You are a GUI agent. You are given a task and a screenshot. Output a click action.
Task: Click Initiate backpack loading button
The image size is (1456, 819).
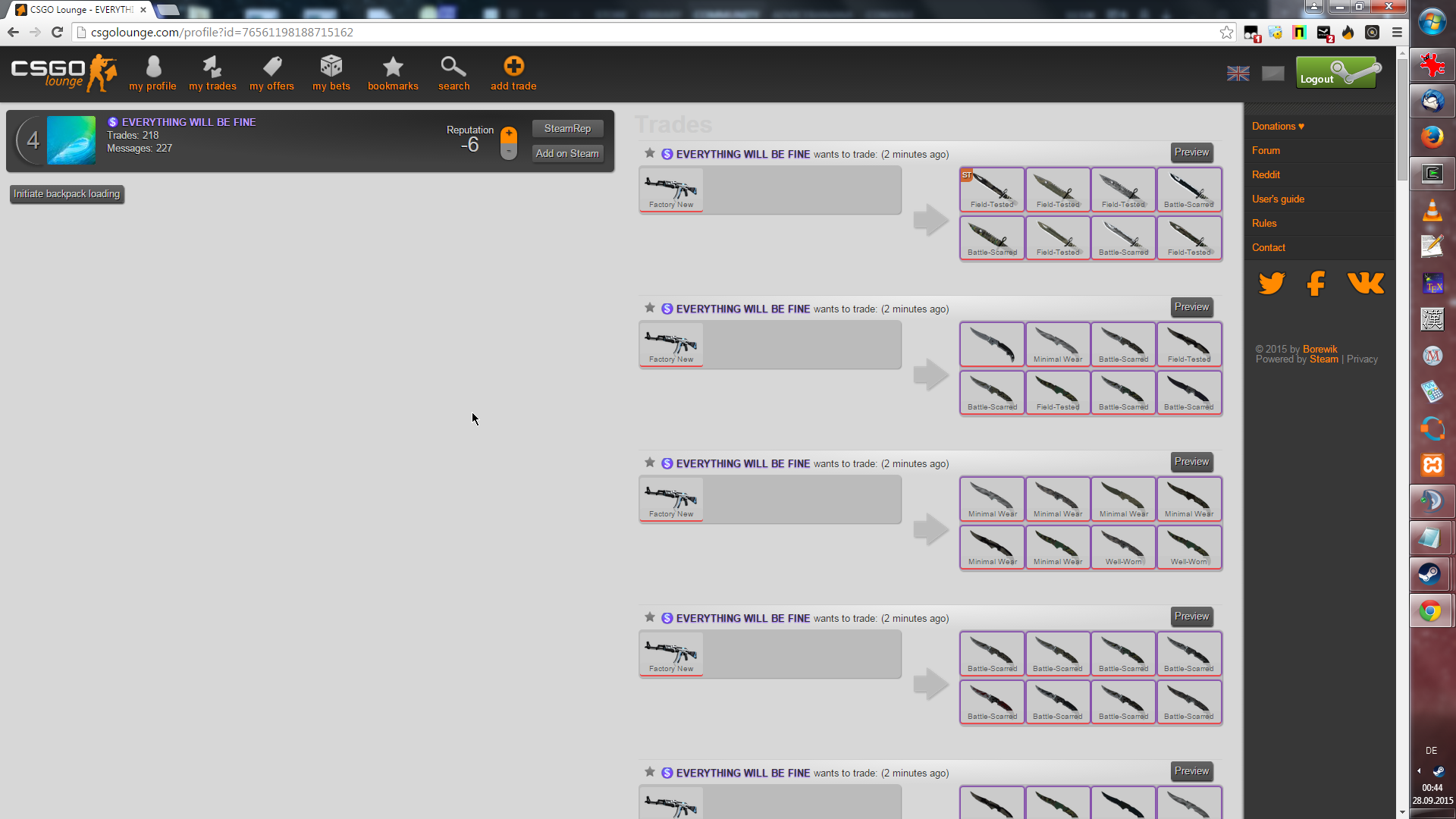coord(67,194)
